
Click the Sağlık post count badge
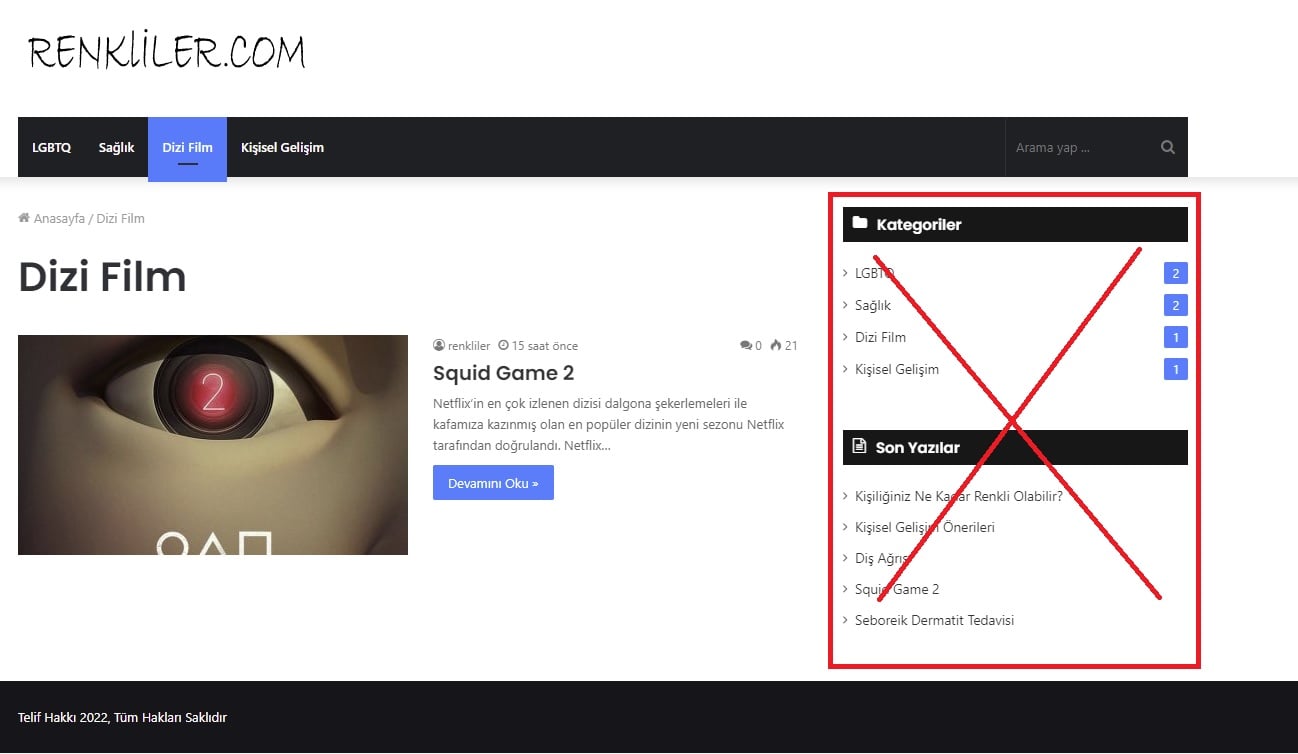(x=1176, y=305)
